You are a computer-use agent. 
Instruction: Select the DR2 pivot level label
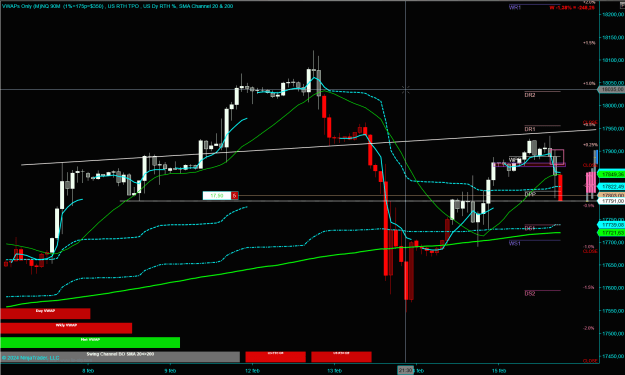530,95
